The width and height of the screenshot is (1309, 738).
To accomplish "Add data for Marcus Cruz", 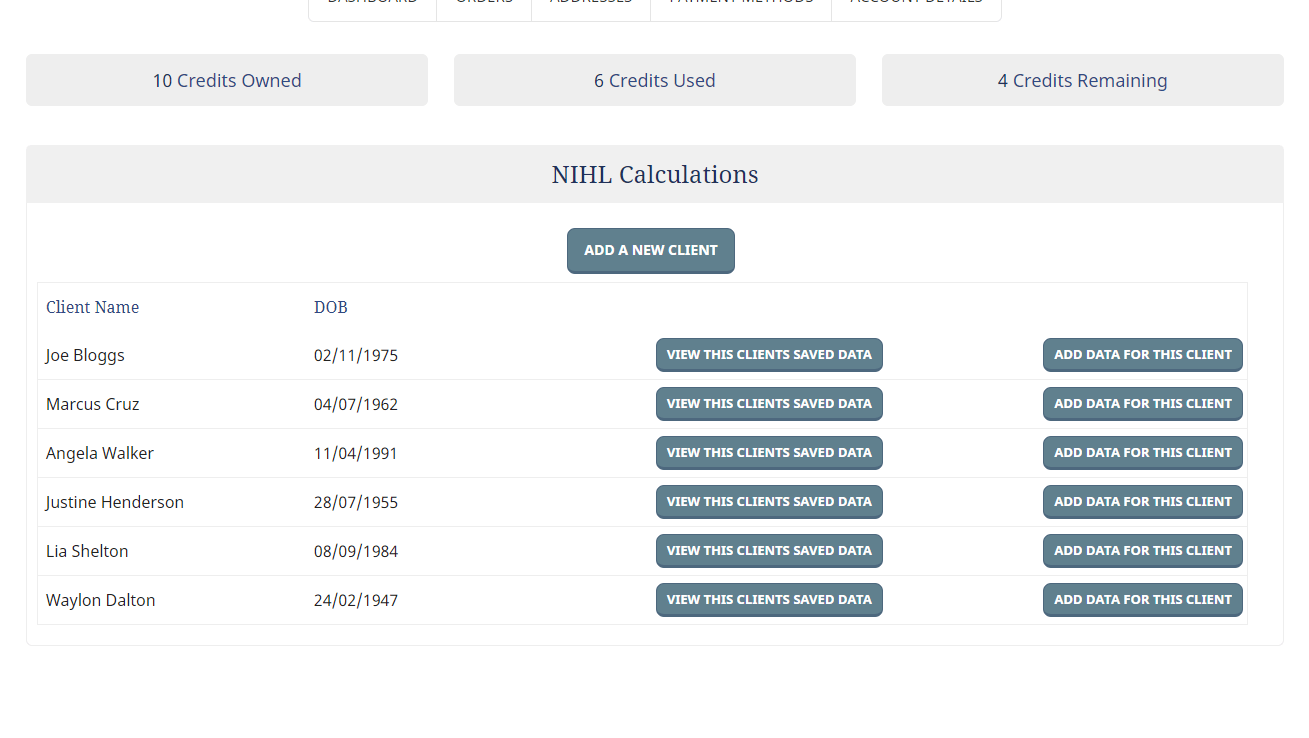I will 1142,404.
